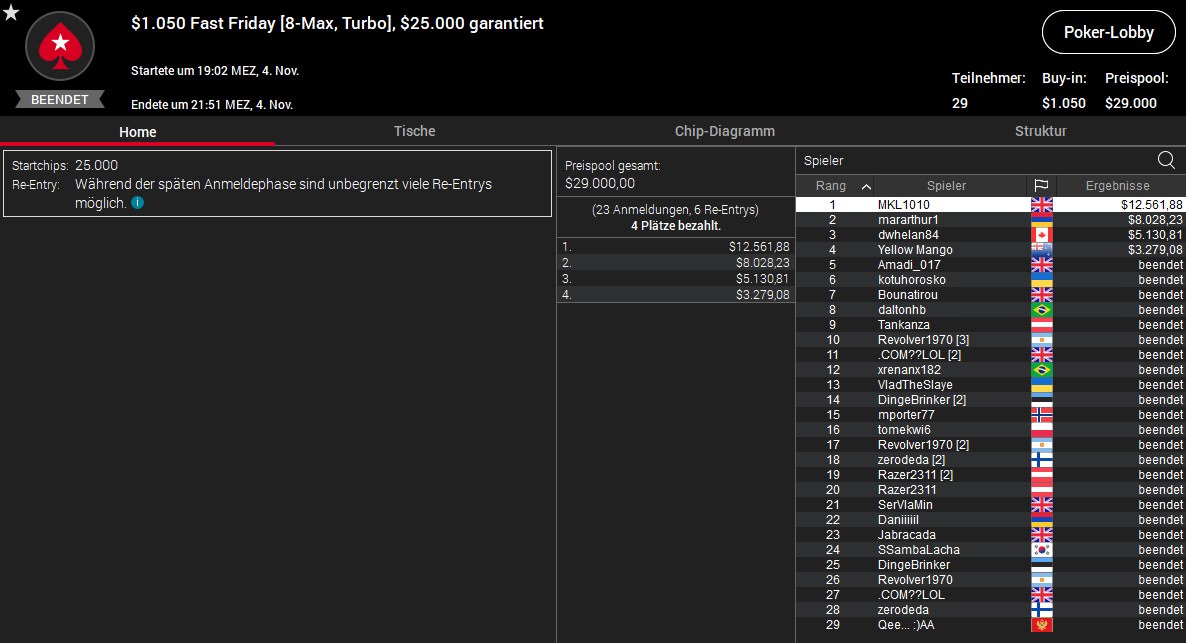Select winner MKL1010 row
Screen dimensions: 1186x643
click(991, 204)
